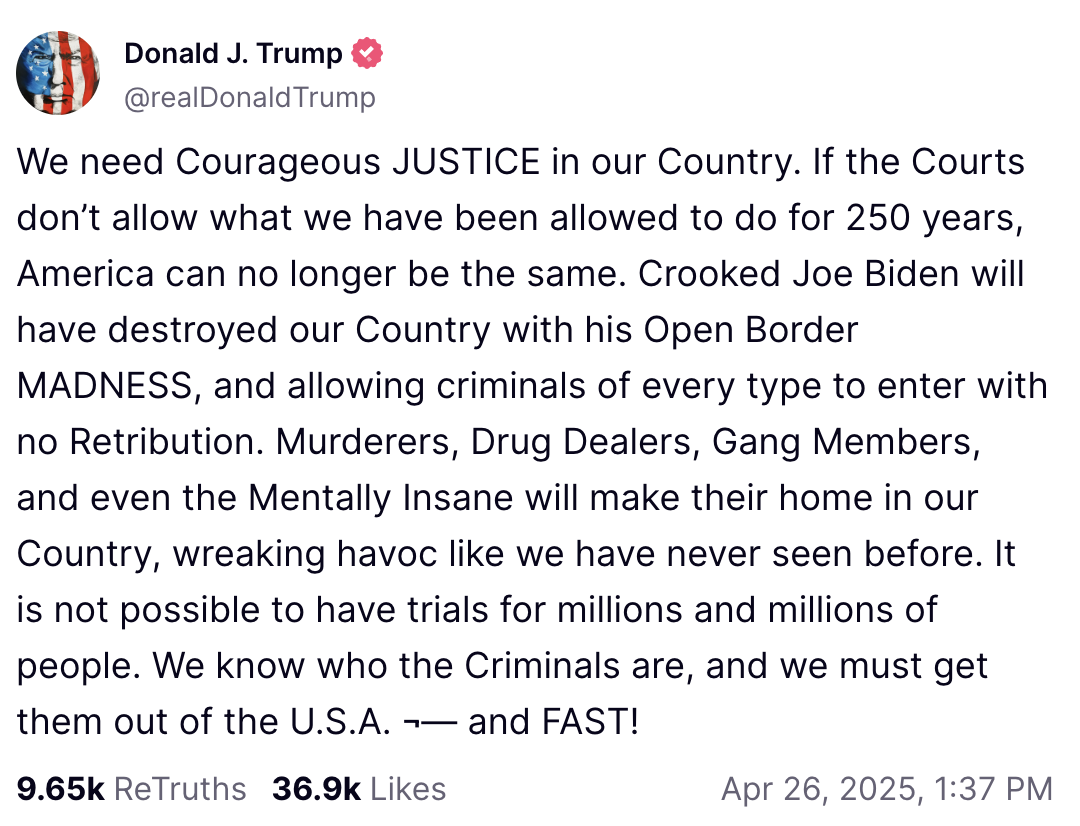Click the word FAST! ending the post

591,722
